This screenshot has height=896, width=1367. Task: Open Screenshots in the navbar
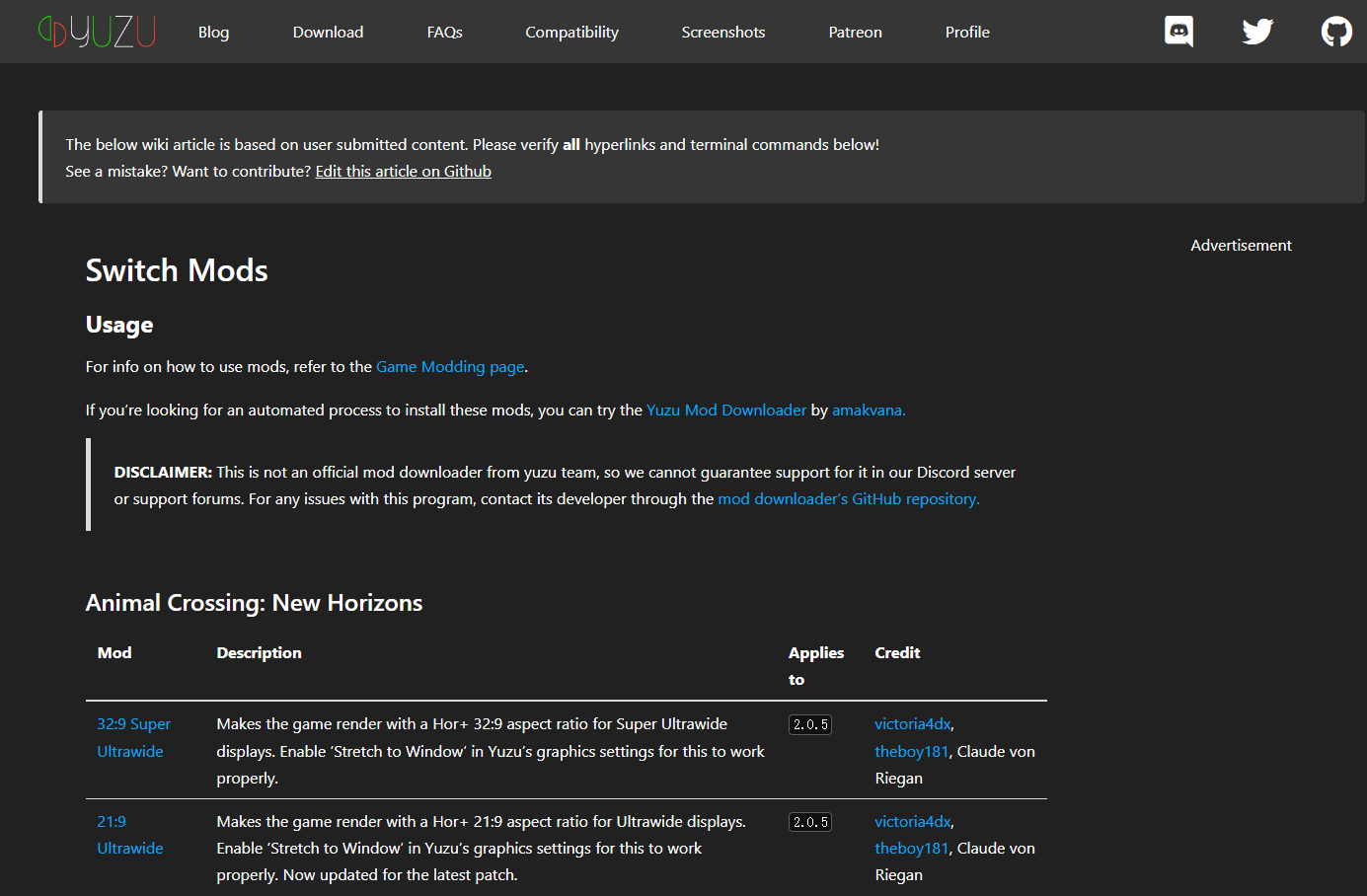click(x=723, y=32)
